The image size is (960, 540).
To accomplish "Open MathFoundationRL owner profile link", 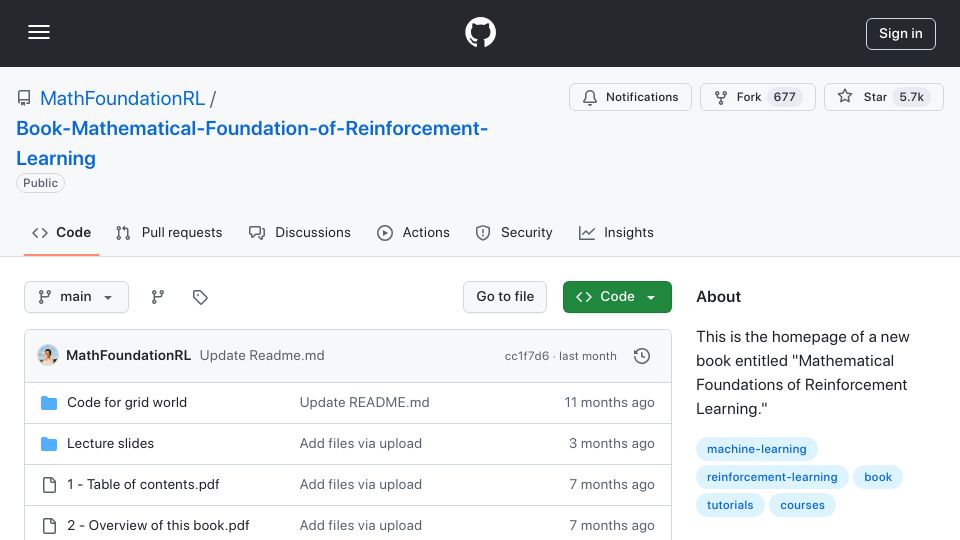I will click(122, 98).
